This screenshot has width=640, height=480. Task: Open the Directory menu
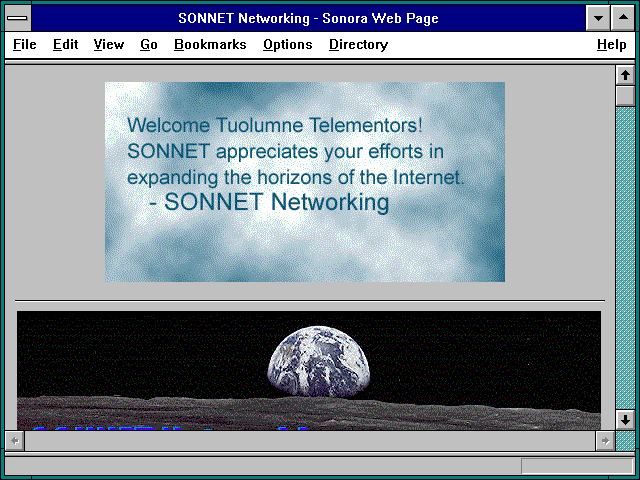pyautogui.click(x=358, y=44)
